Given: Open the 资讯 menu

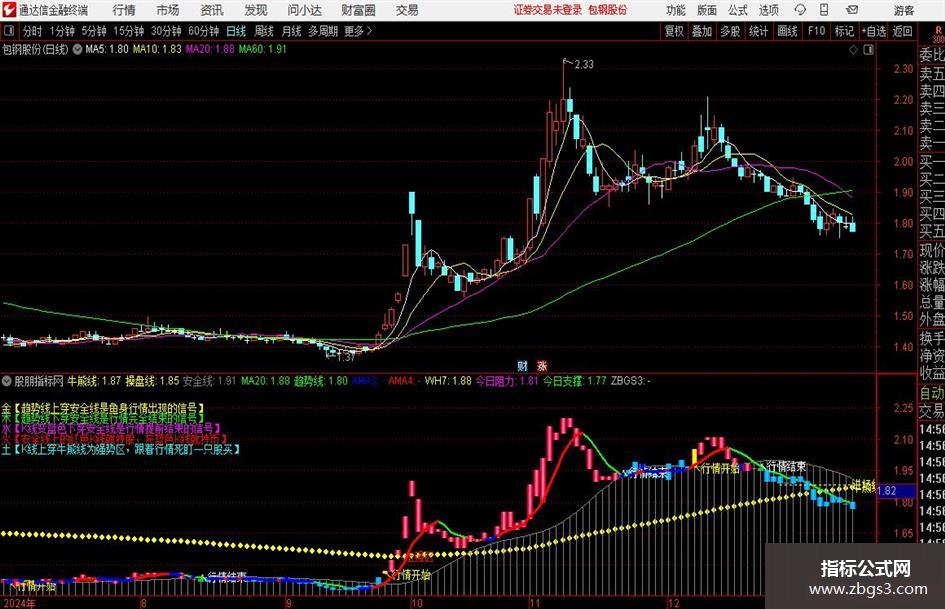Looking at the screenshot, I should 212,10.
